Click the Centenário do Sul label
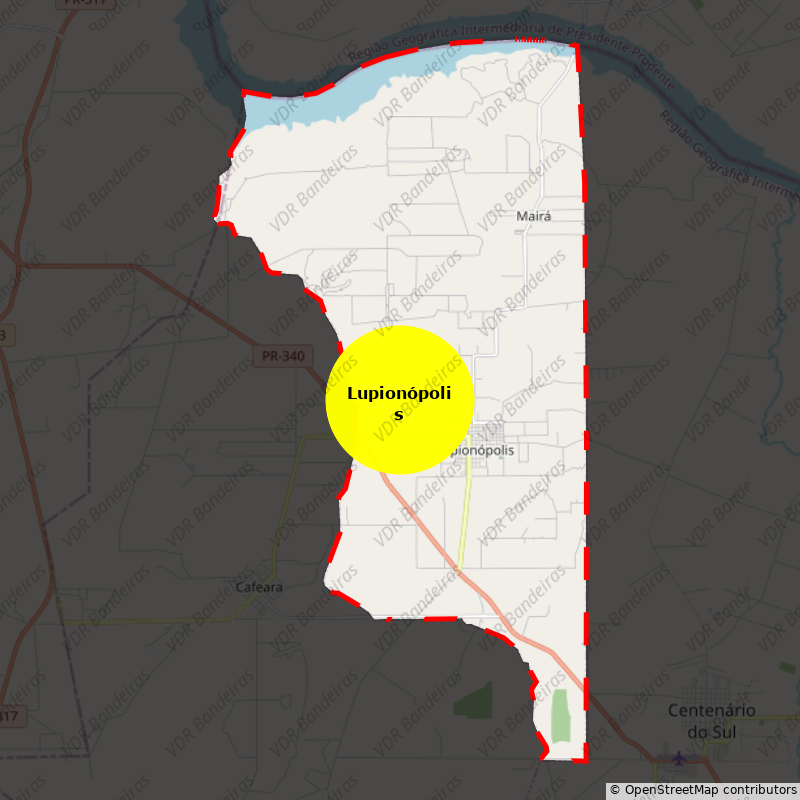Viewport: 800px width, 800px height. (x=712, y=721)
